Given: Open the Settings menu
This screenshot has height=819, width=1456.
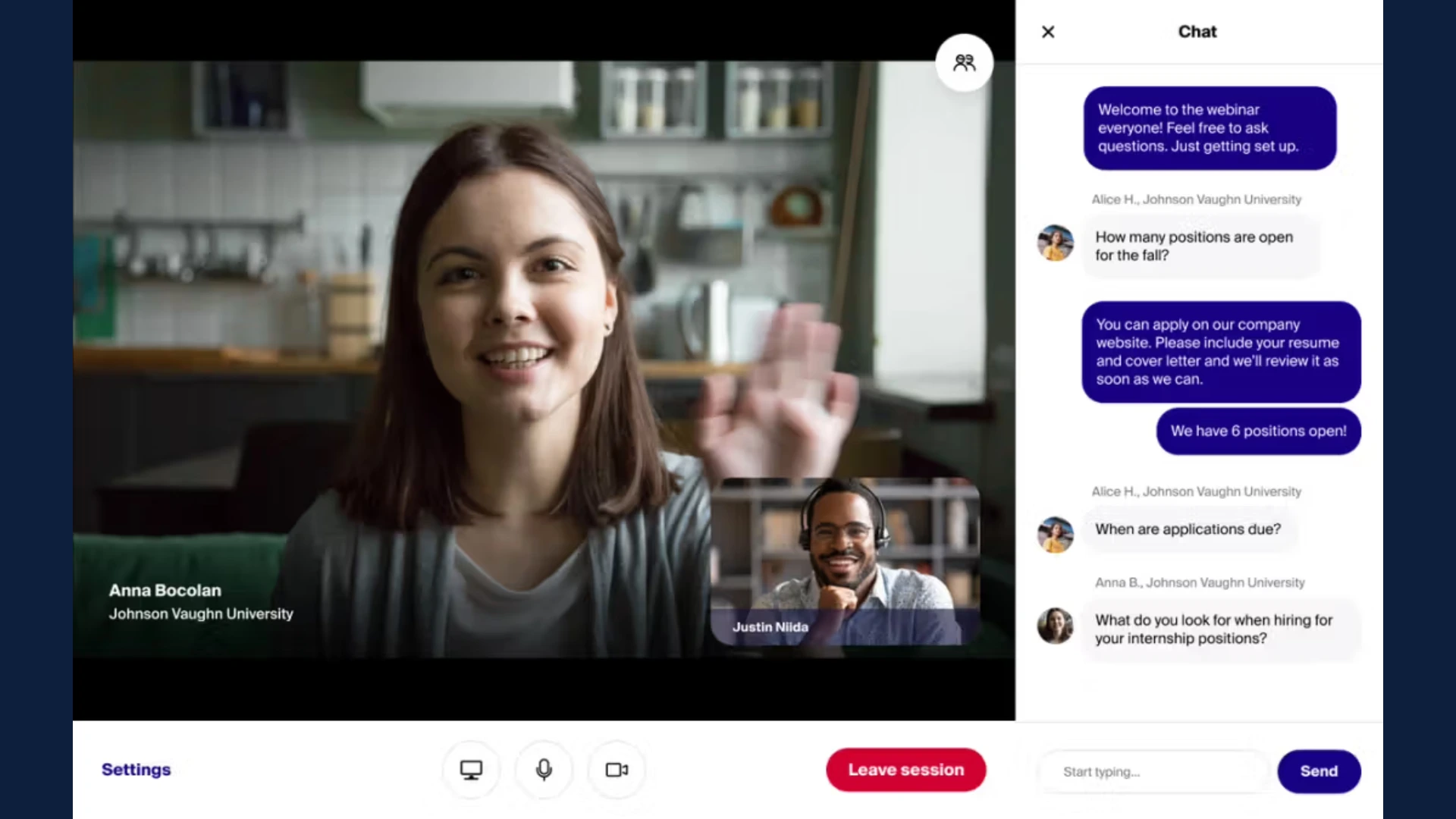Looking at the screenshot, I should pyautogui.click(x=136, y=770).
